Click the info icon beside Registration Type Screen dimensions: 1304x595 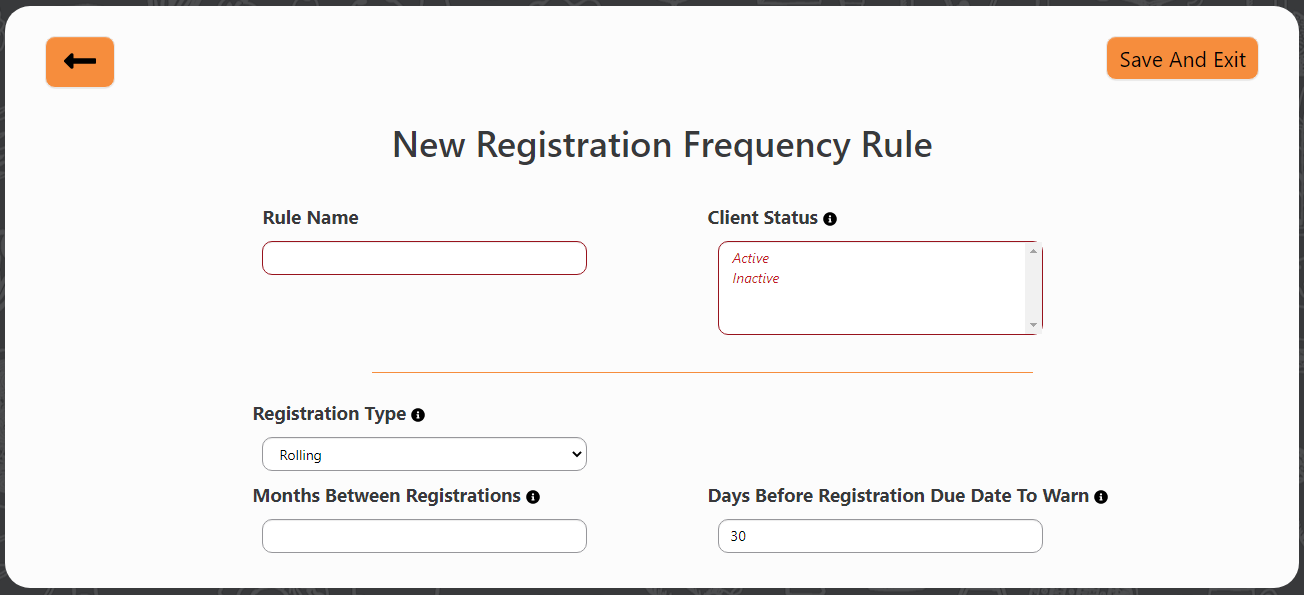418,414
